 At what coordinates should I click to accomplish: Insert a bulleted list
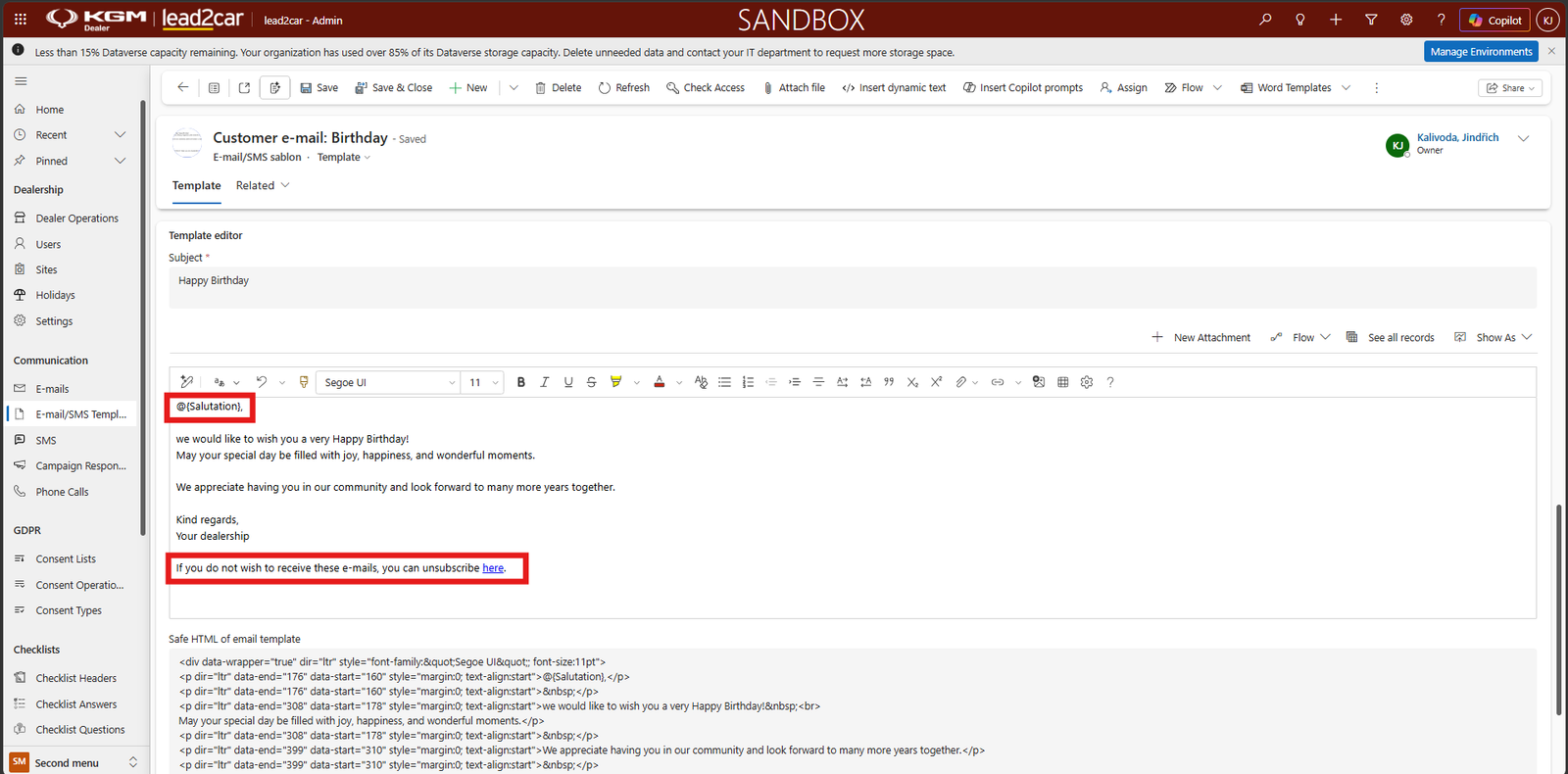click(x=724, y=382)
